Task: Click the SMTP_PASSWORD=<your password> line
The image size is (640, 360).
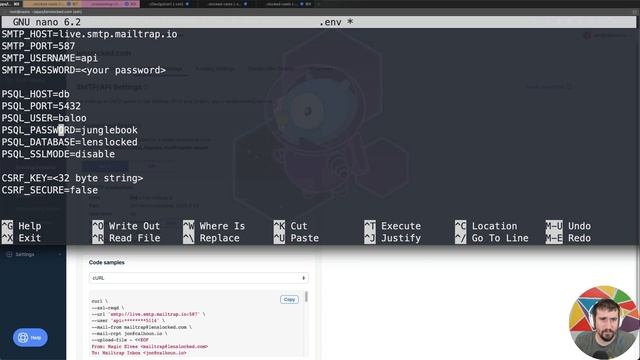Action: (84, 70)
